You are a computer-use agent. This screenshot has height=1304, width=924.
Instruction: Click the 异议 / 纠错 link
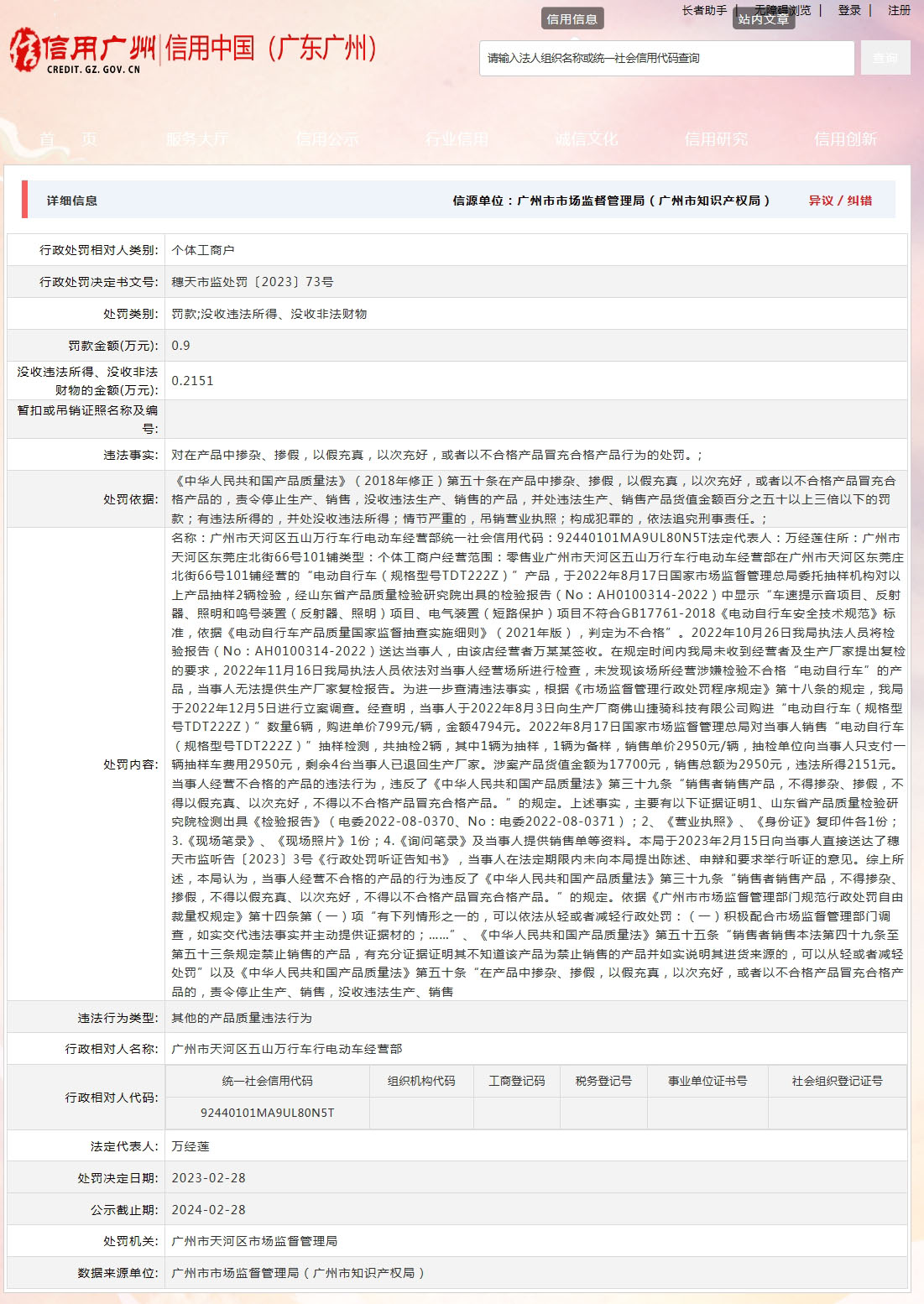(x=840, y=201)
